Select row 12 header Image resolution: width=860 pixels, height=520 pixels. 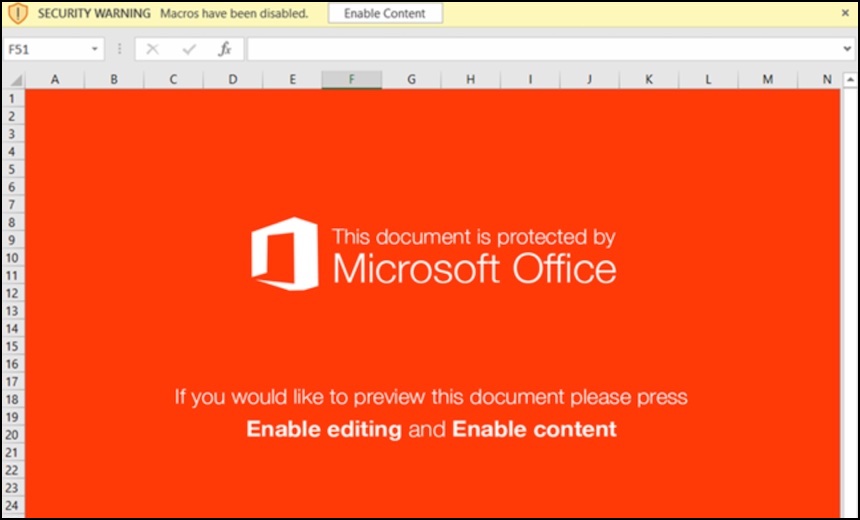click(12, 293)
